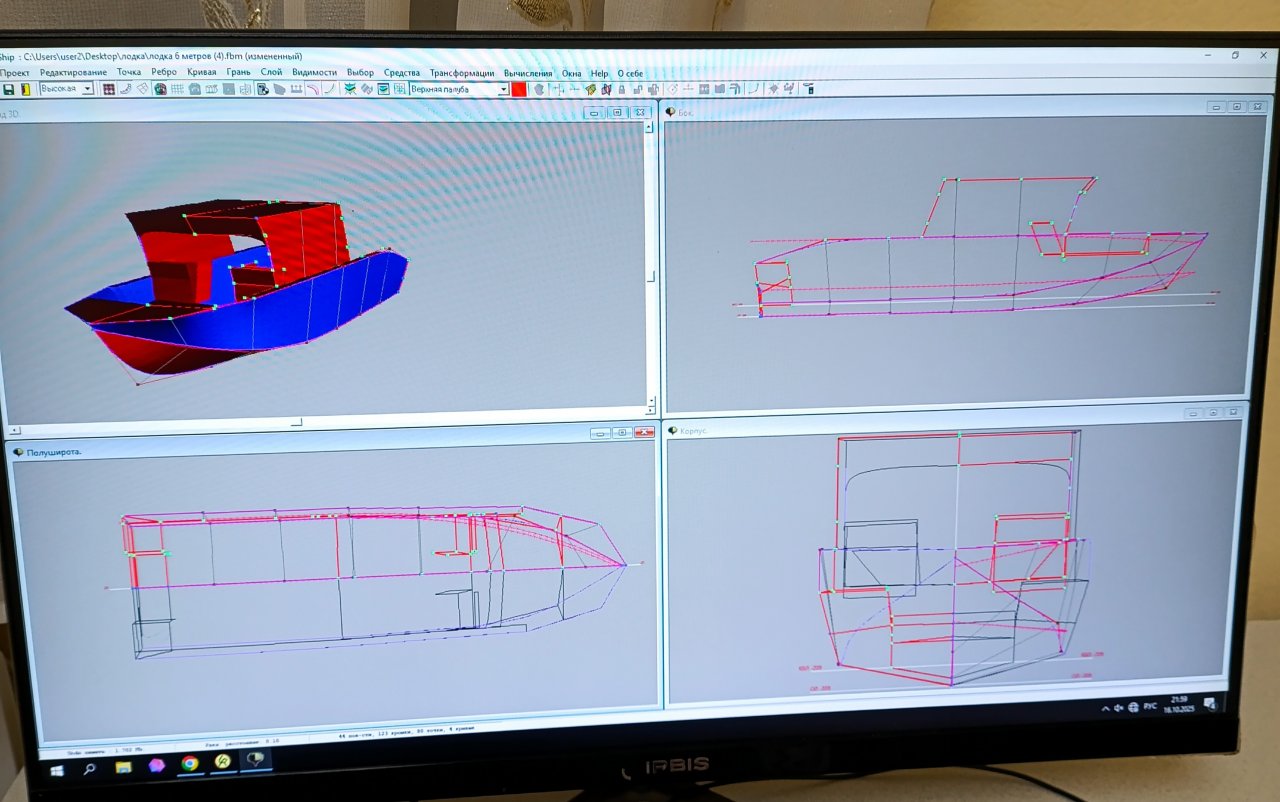The height and width of the screenshot is (802, 1280).
Task: Open the Трансформации menu
Action: pyautogui.click(x=461, y=73)
